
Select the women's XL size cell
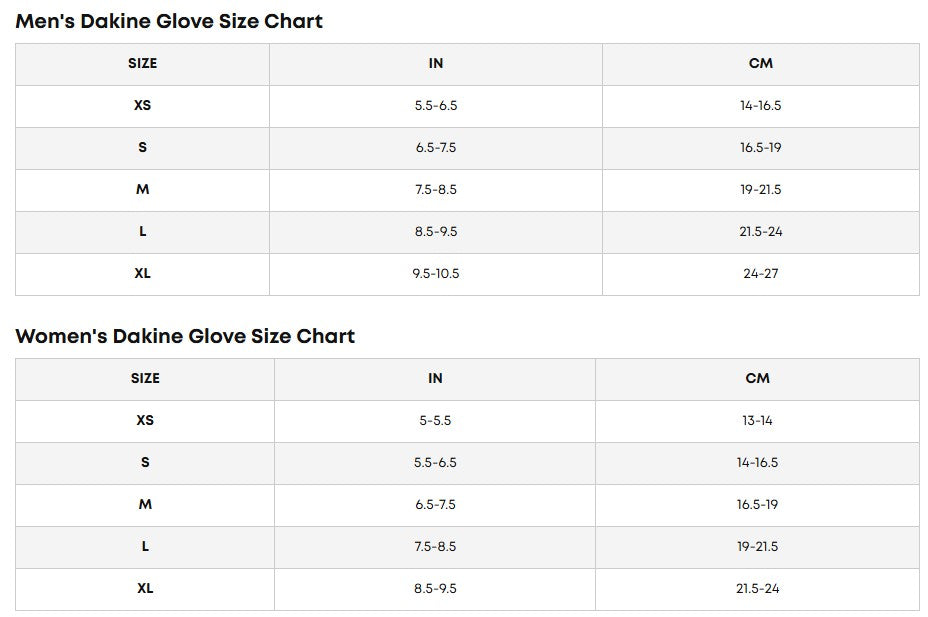coord(145,588)
